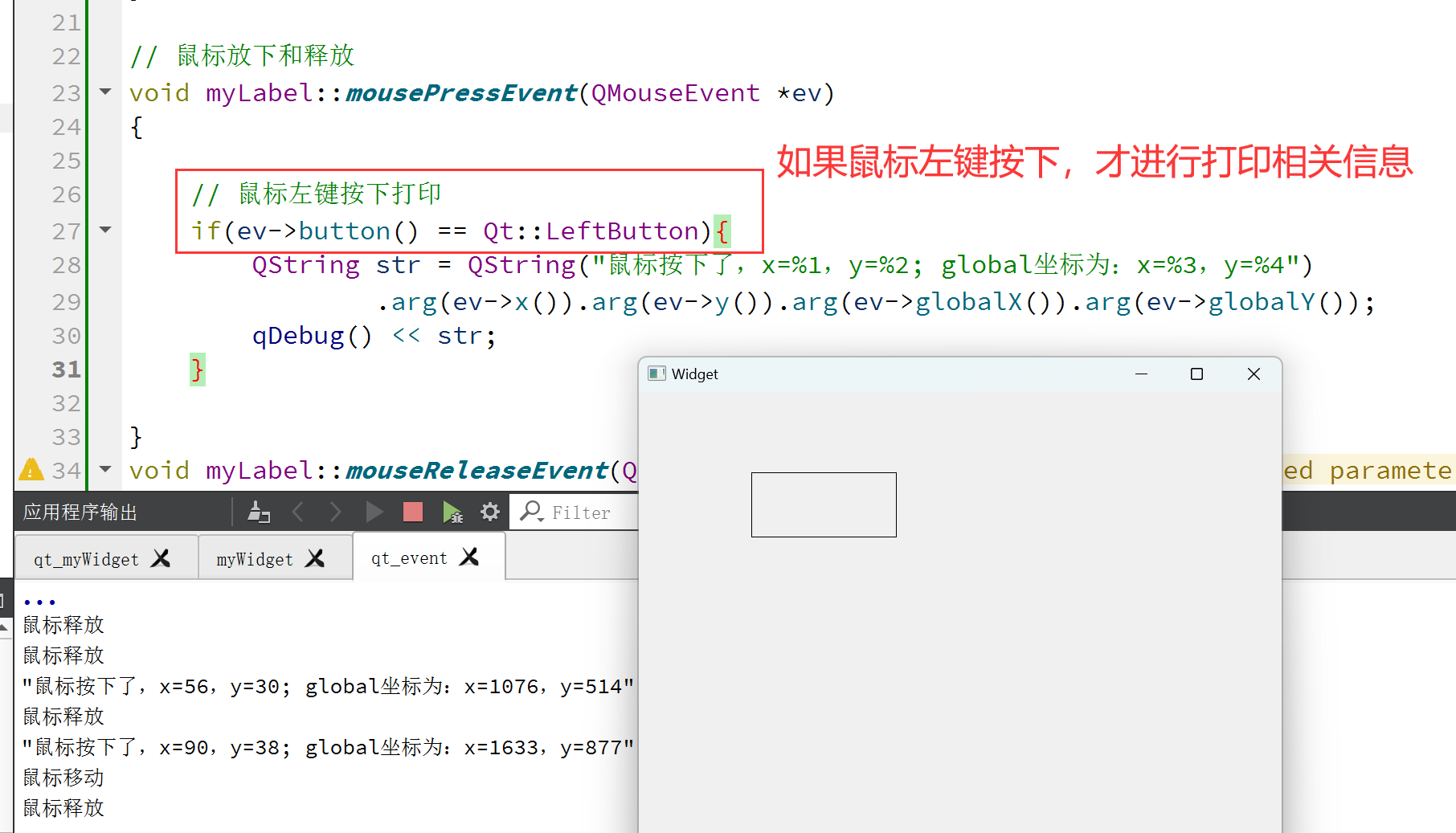Image resolution: width=1456 pixels, height=833 pixels.
Task: Click Qt::LeftButton in the if condition
Action: coord(591,231)
